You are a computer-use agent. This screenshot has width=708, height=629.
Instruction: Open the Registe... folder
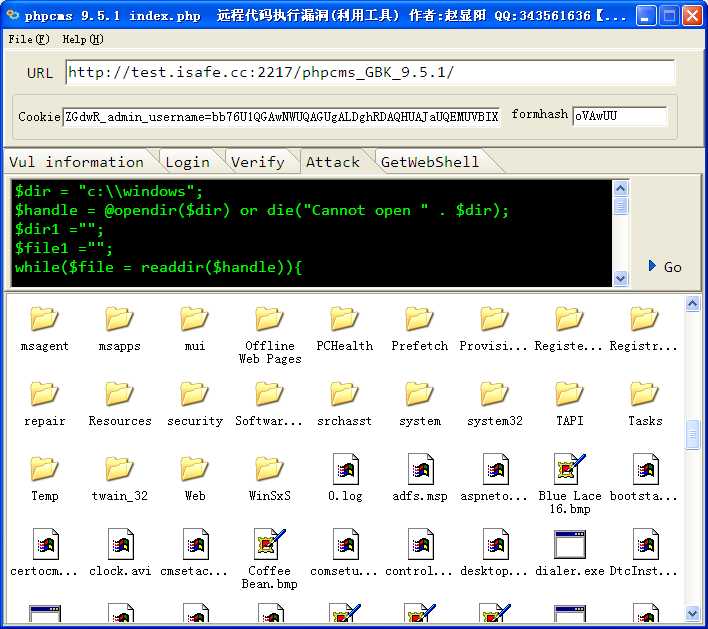point(569,318)
